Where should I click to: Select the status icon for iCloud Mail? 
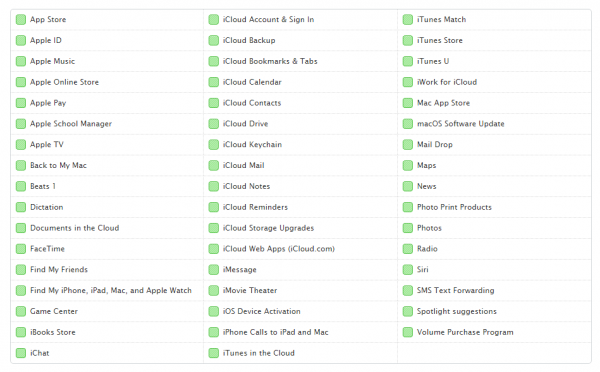(214, 165)
